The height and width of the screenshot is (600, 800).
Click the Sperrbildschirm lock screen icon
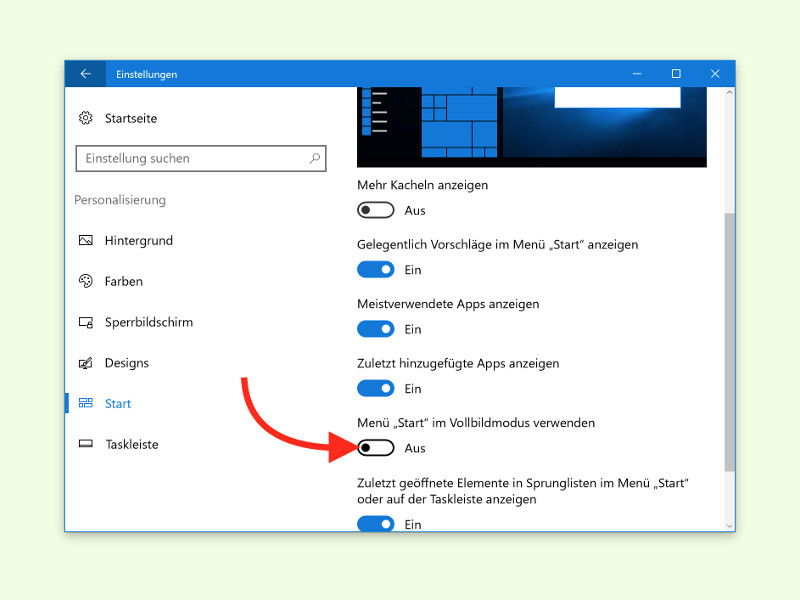coord(86,322)
